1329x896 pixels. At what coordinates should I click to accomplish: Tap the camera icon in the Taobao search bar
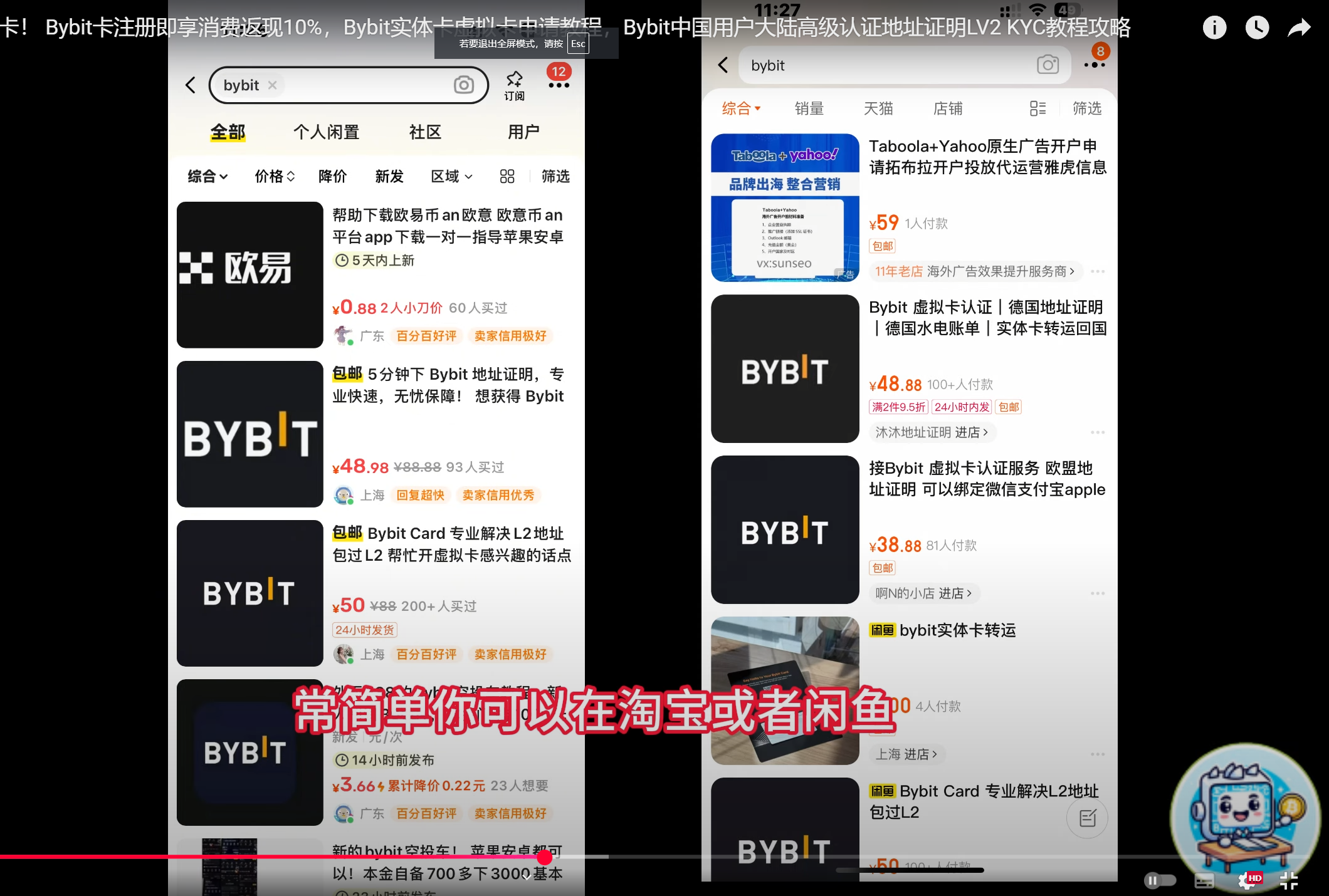click(1048, 65)
